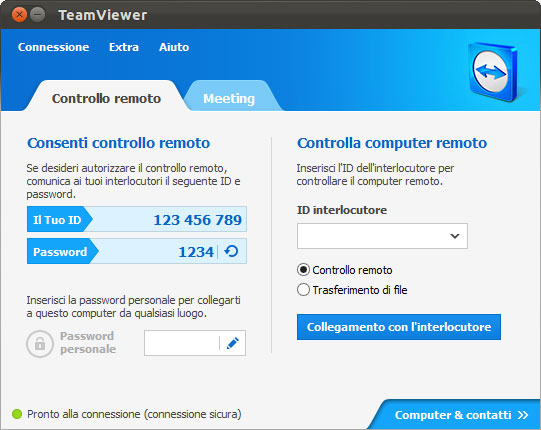
Task: Open the Aiuto menu
Action: 174,47
